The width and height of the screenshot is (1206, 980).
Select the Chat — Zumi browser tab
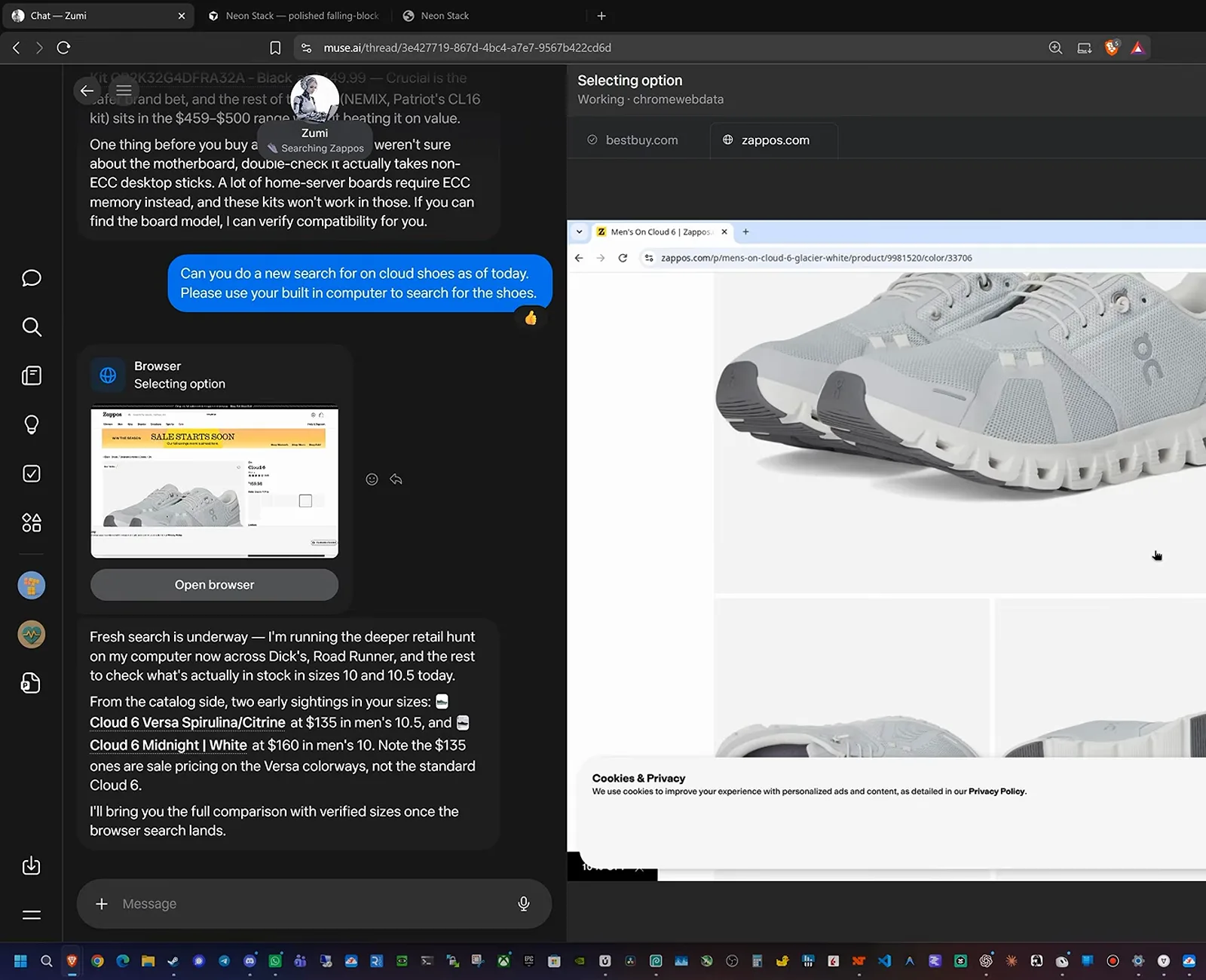(97, 16)
